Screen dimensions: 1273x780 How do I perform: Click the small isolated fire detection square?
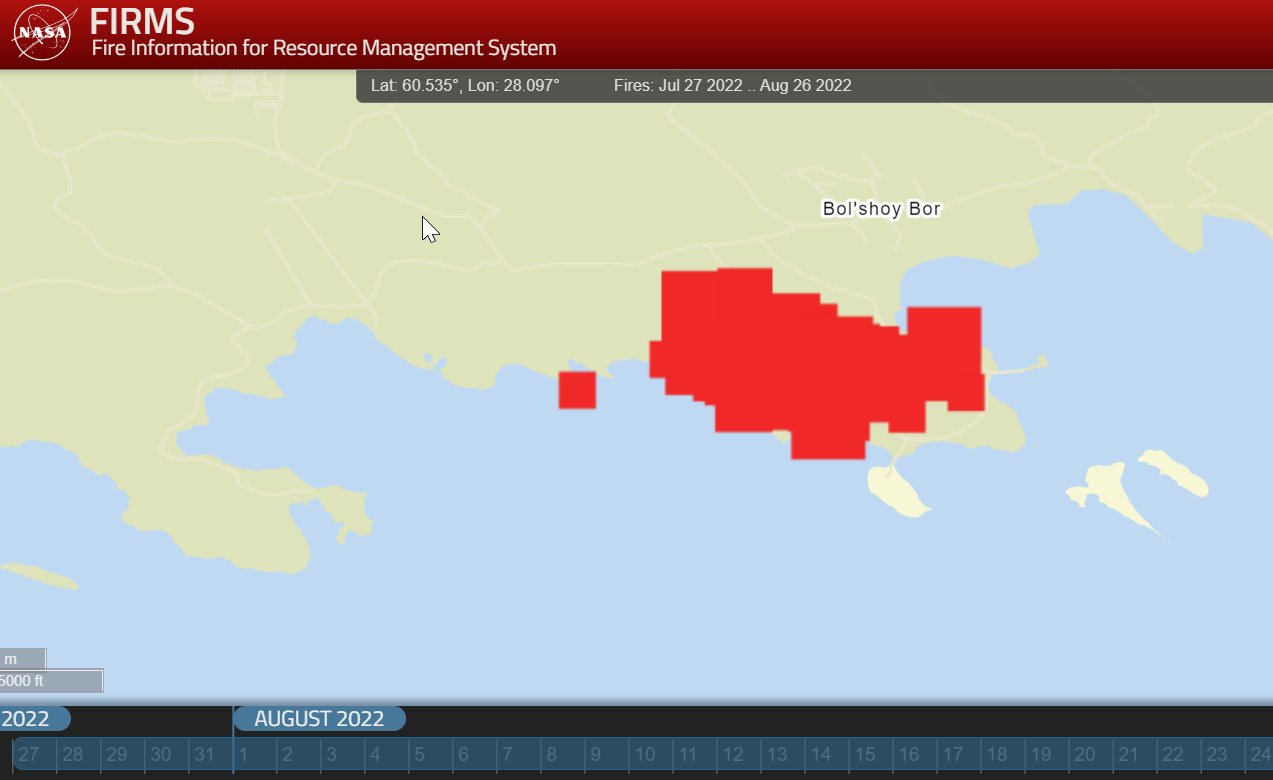(x=577, y=389)
